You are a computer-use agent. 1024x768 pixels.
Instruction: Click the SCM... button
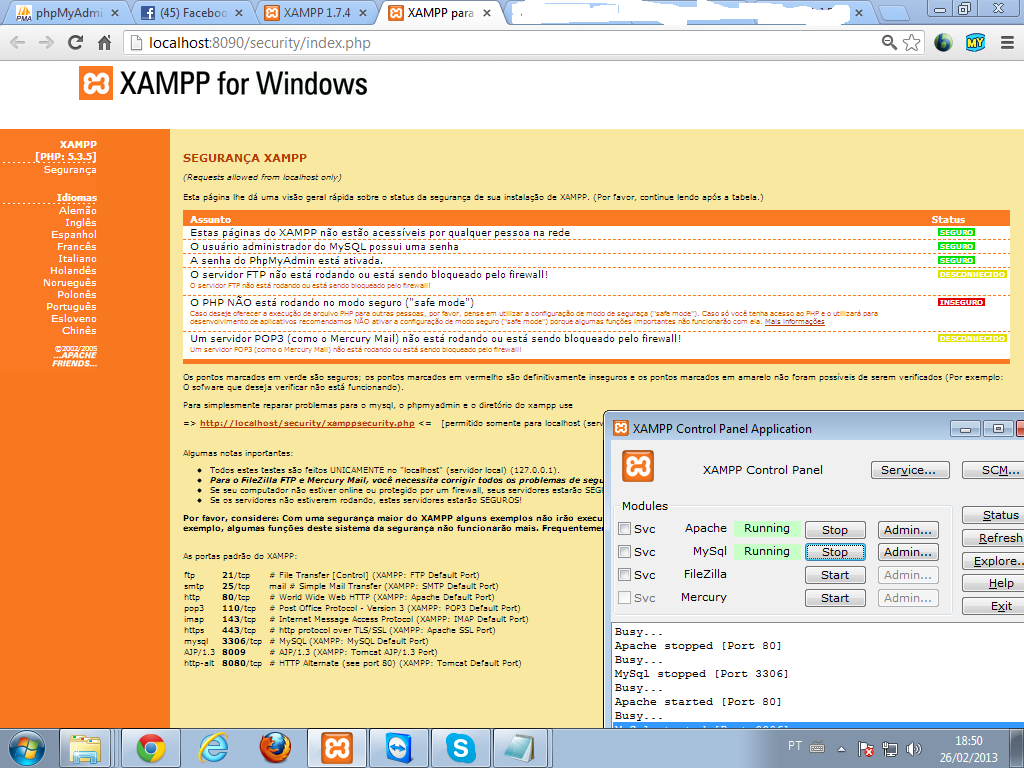click(994, 470)
